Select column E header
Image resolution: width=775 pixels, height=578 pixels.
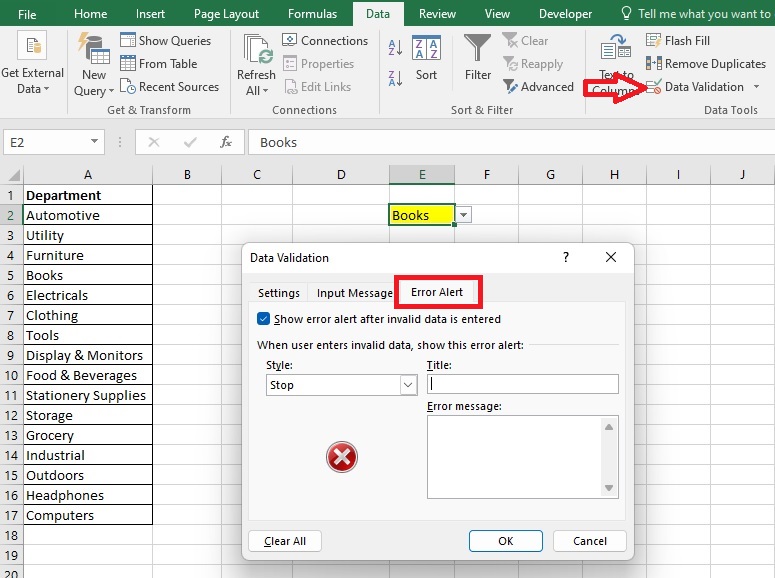point(422,175)
